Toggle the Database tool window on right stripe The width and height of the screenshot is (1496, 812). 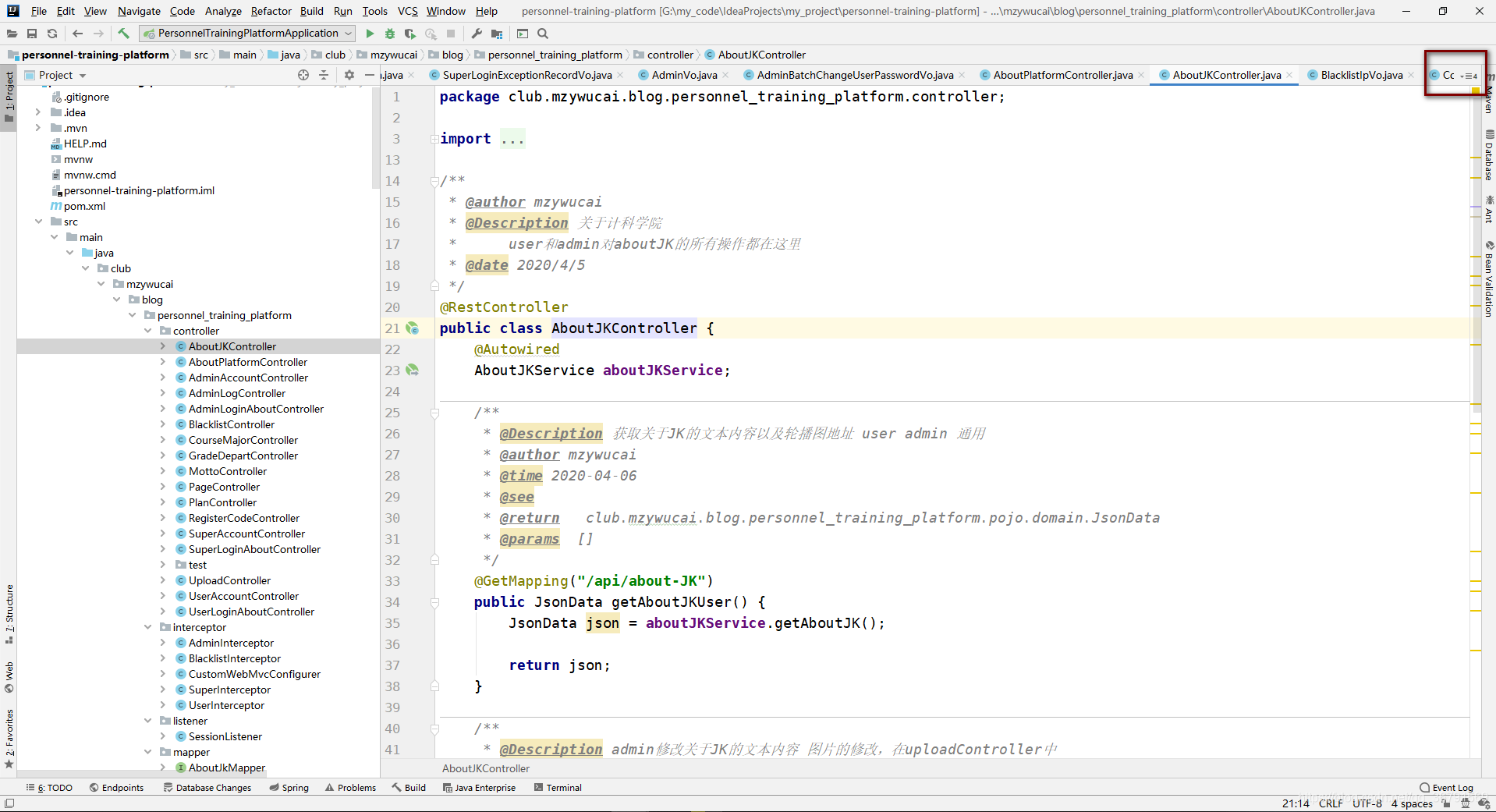point(1488,155)
